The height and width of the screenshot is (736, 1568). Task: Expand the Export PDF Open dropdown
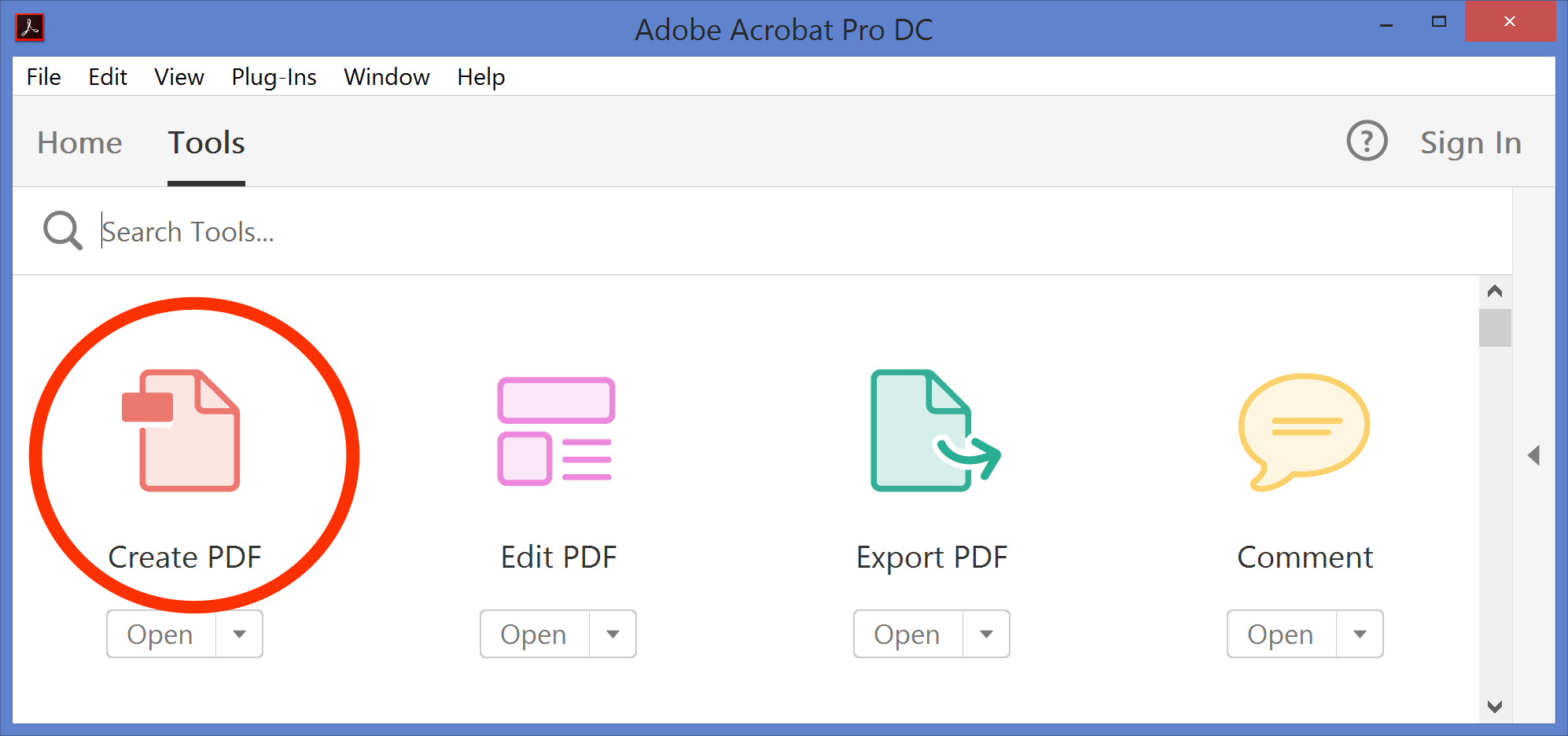point(987,634)
